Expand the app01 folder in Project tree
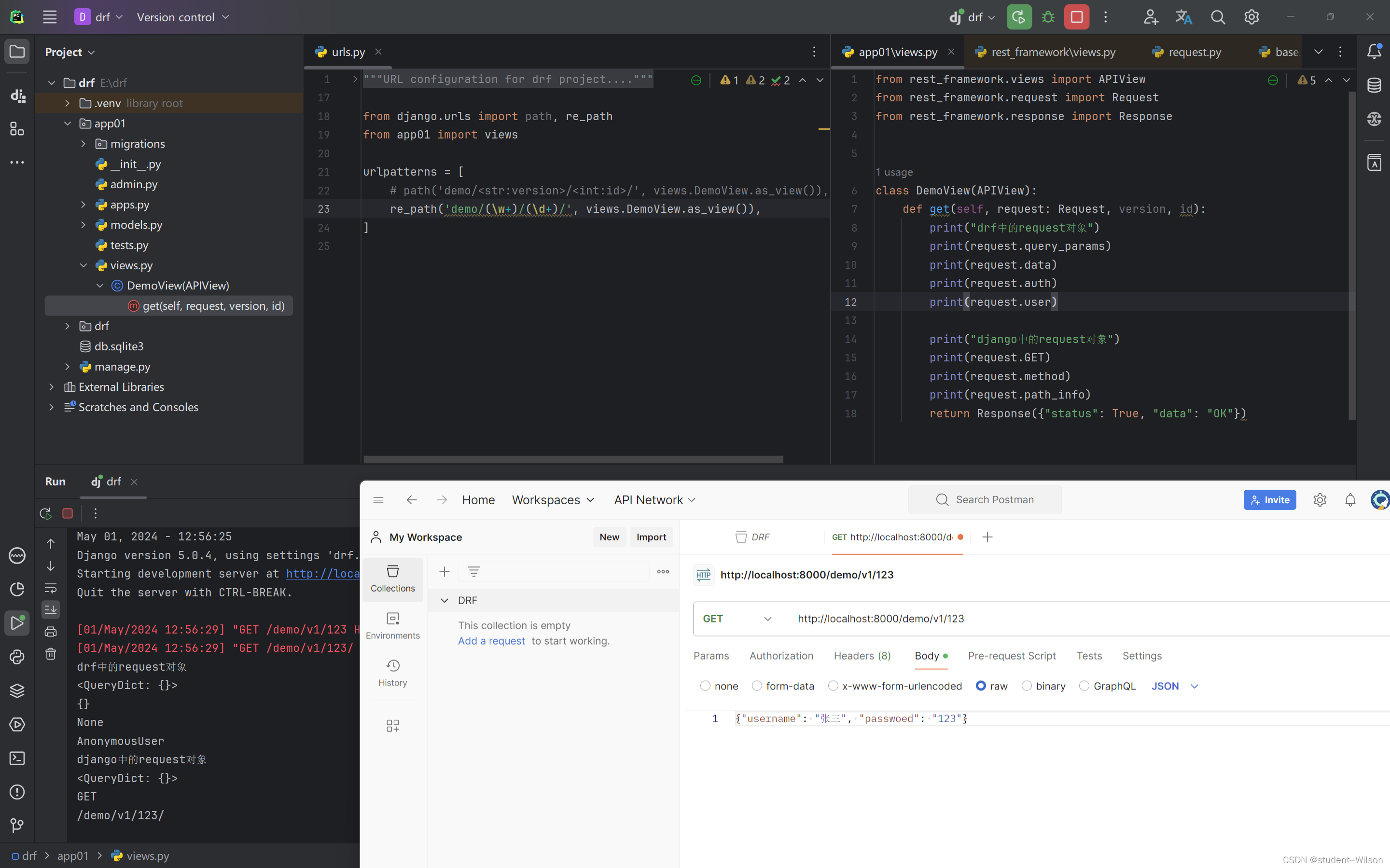 [x=67, y=123]
